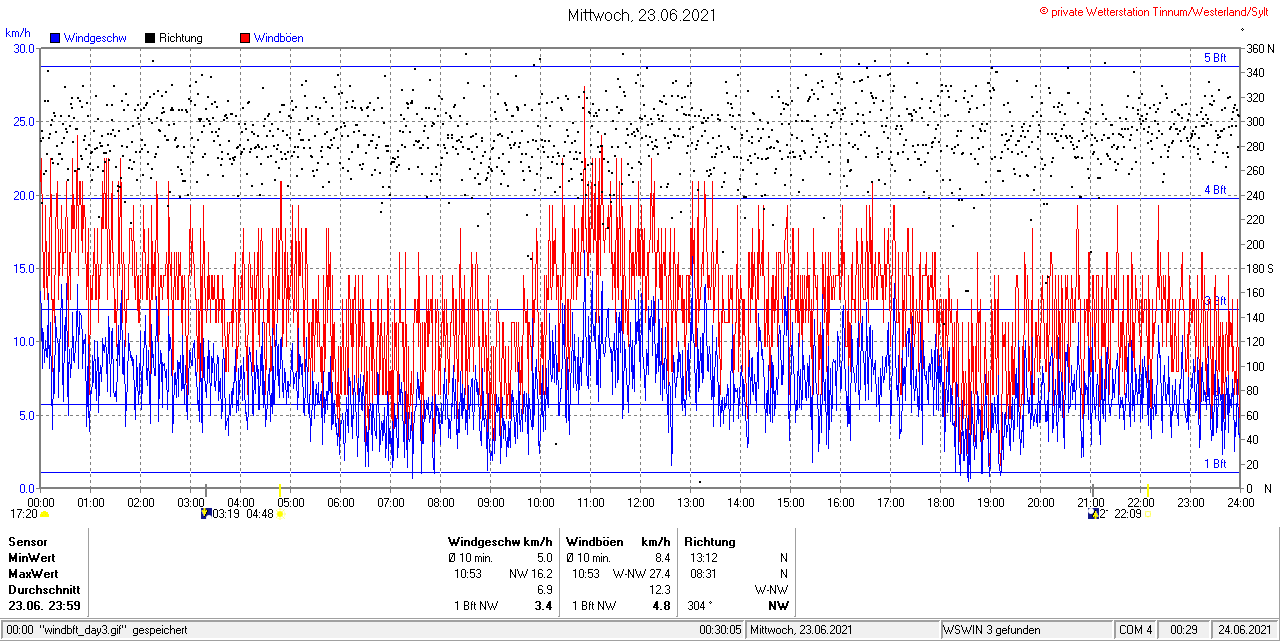Click the 00:29 status bar field

click(x=1184, y=630)
